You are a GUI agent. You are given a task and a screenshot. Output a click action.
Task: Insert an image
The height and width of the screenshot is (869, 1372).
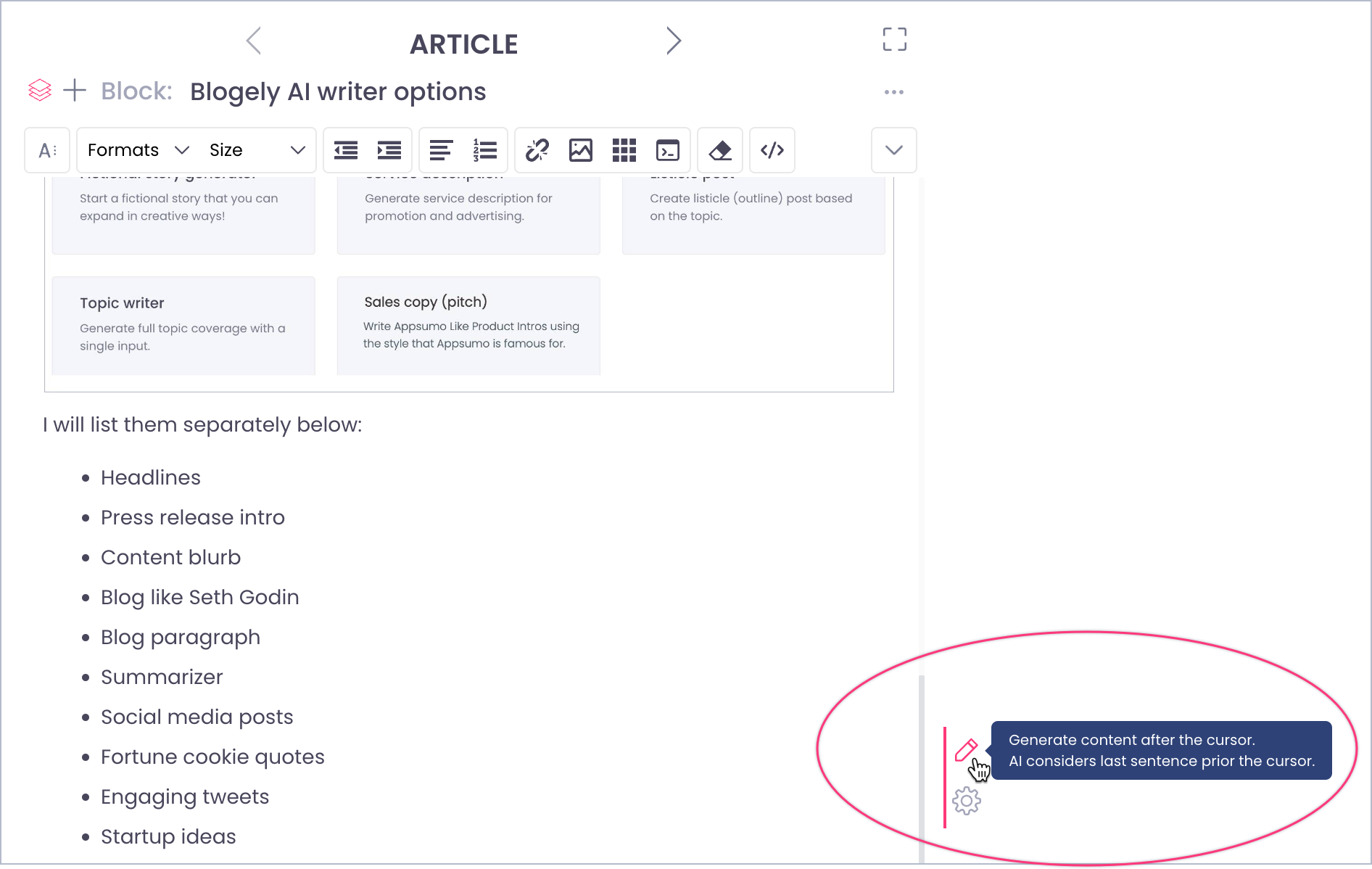coord(581,150)
